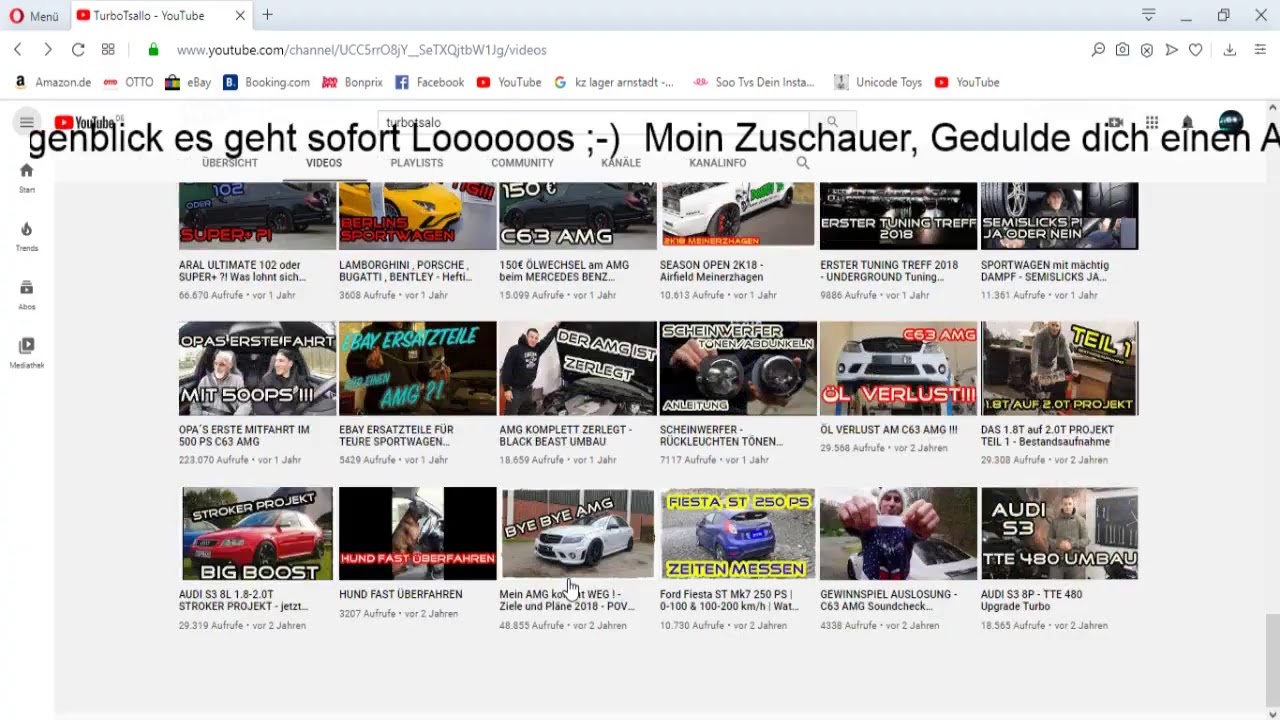The image size is (1280, 720).
Task: Open the OPAS ERSTE FAHRT video thumbnail
Action: tap(257, 368)
